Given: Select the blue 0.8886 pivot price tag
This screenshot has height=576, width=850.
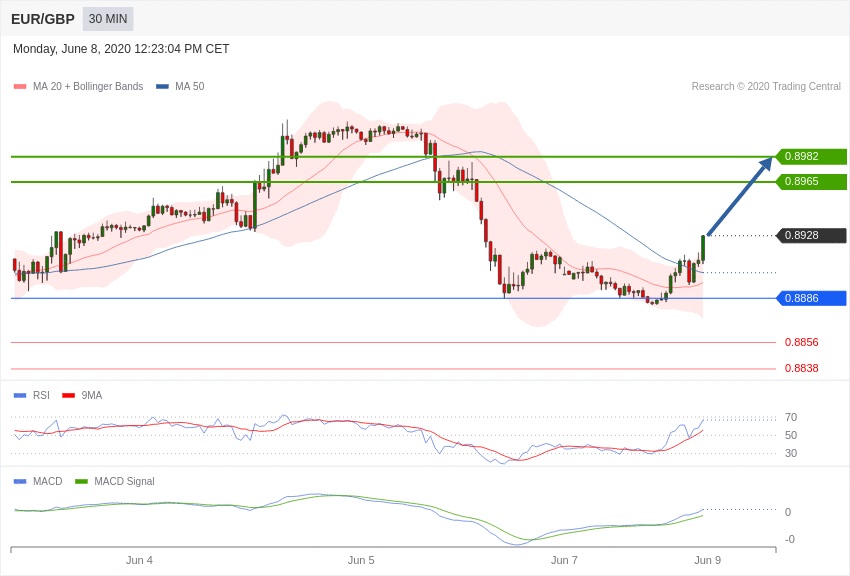Looking at the screenshot, I should point(811,298).
